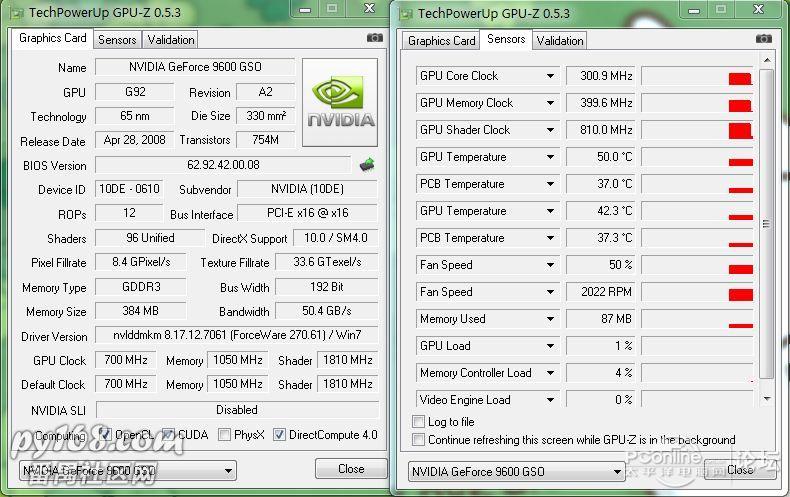
Task: Click Close button in left GPU-Z window
Action: [351, 469]
